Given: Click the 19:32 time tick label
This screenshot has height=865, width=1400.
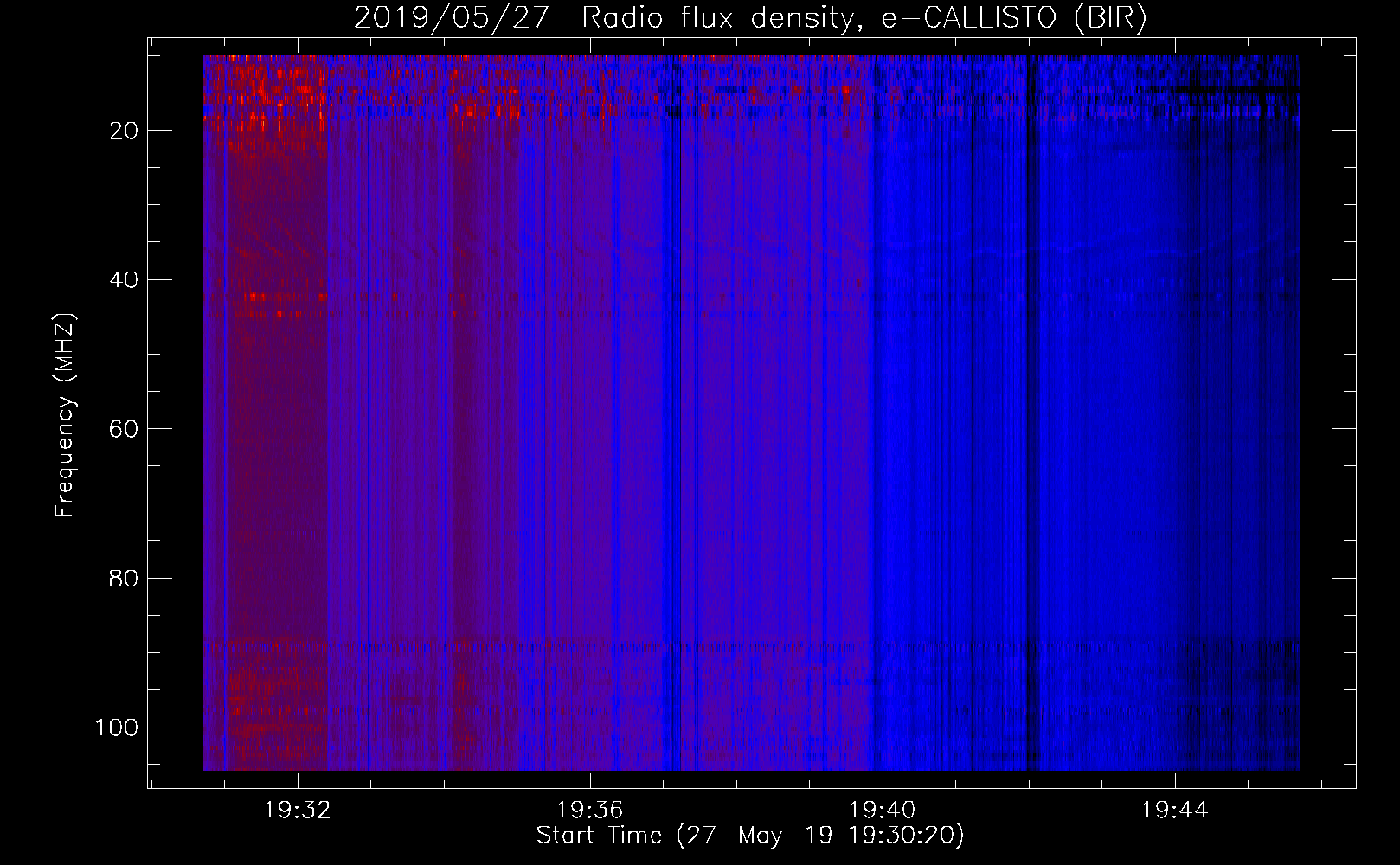Looking at the screenshot, I should 298,811.
